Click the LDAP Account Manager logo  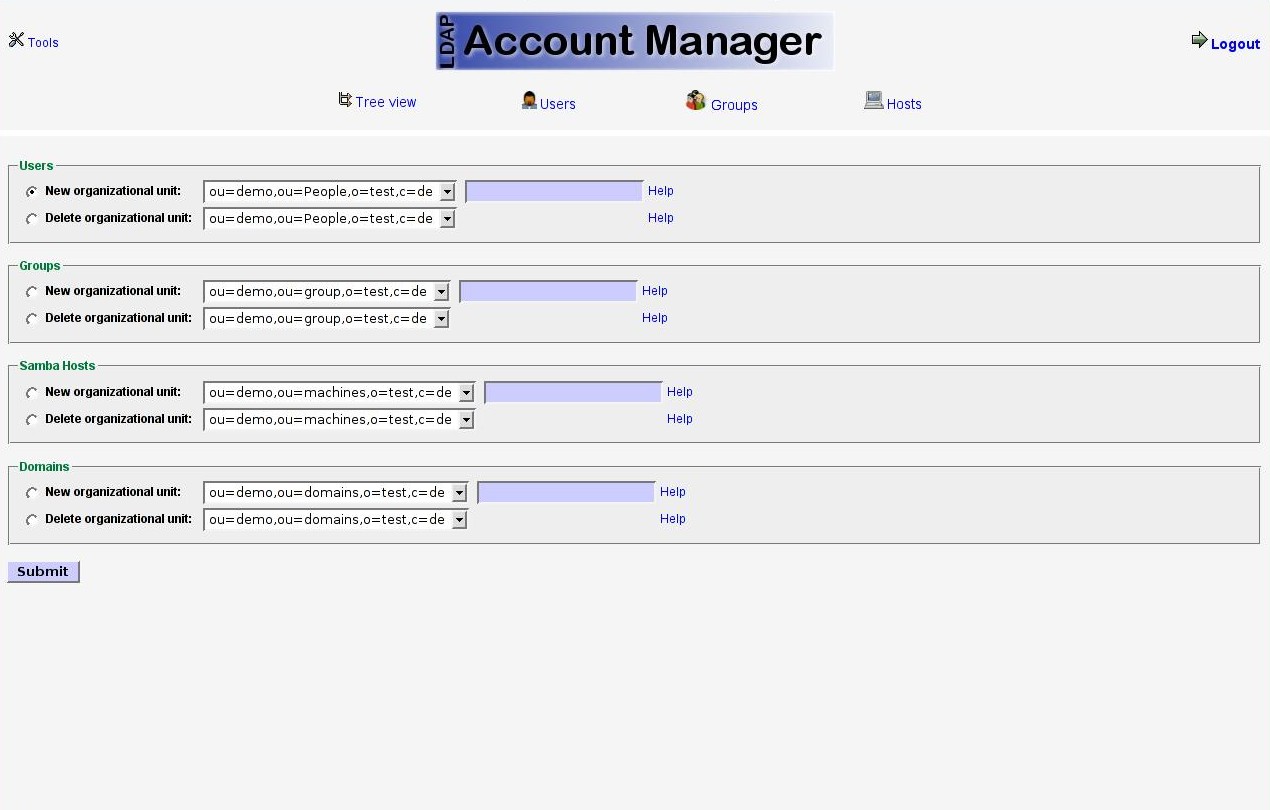coord(634,41)
